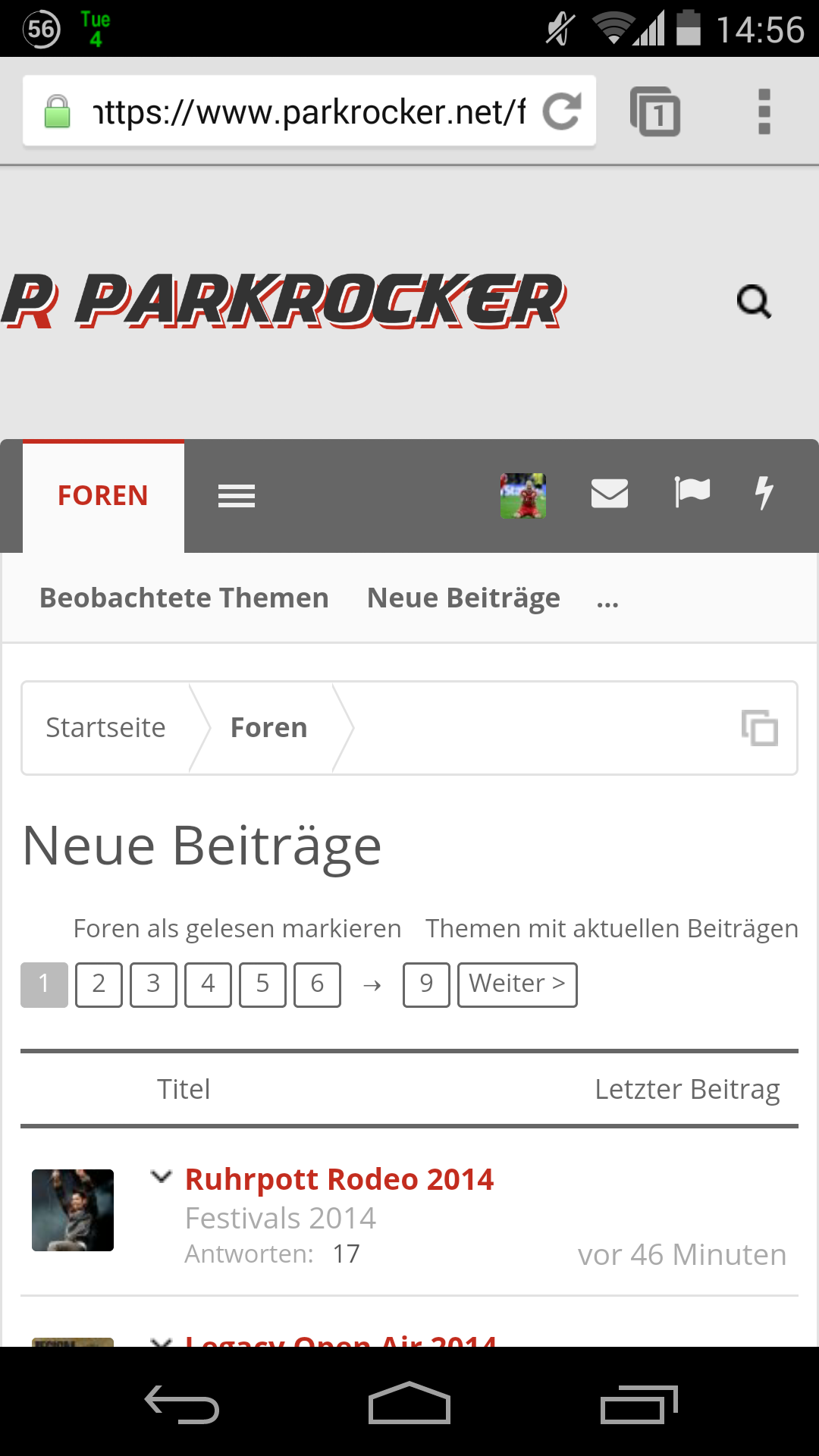Click the Weiter next page button
Screen dimensions: 819x1456
[x=517, y=984]
